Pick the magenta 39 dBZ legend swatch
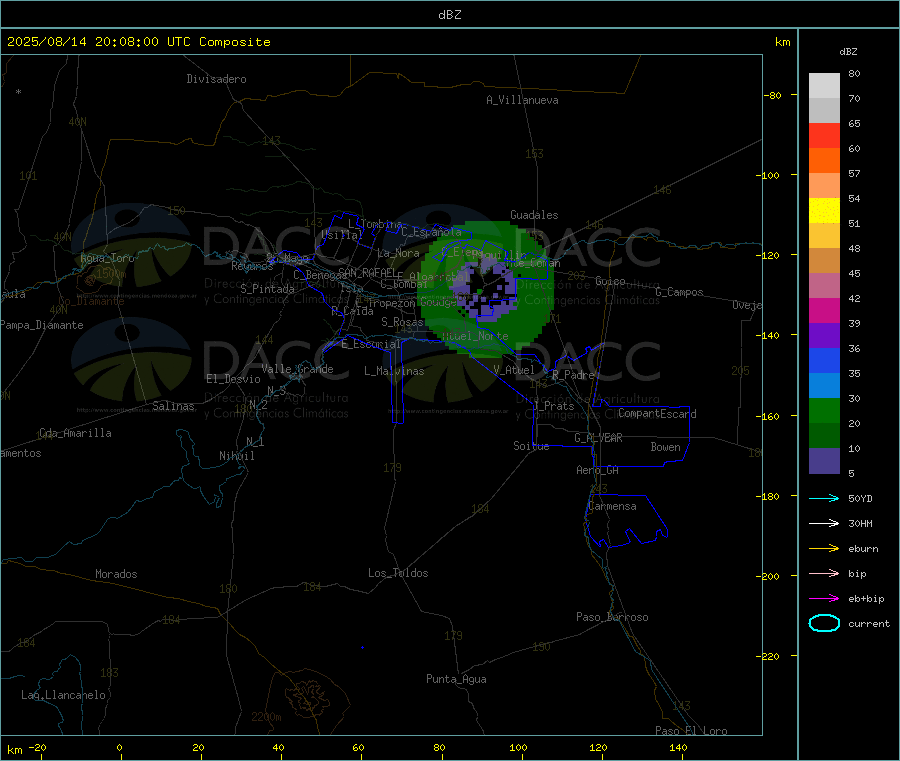The width and height of the screenshot is (900, 761). 824,310
